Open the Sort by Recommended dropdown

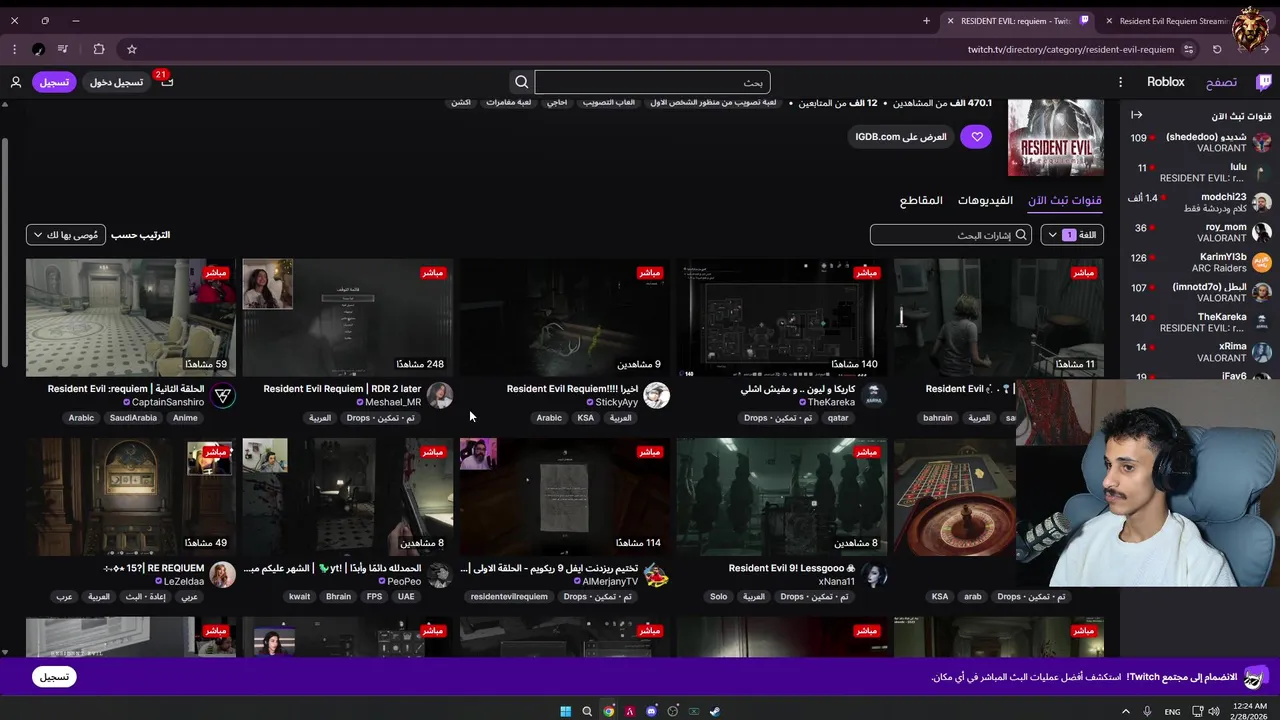66,234
